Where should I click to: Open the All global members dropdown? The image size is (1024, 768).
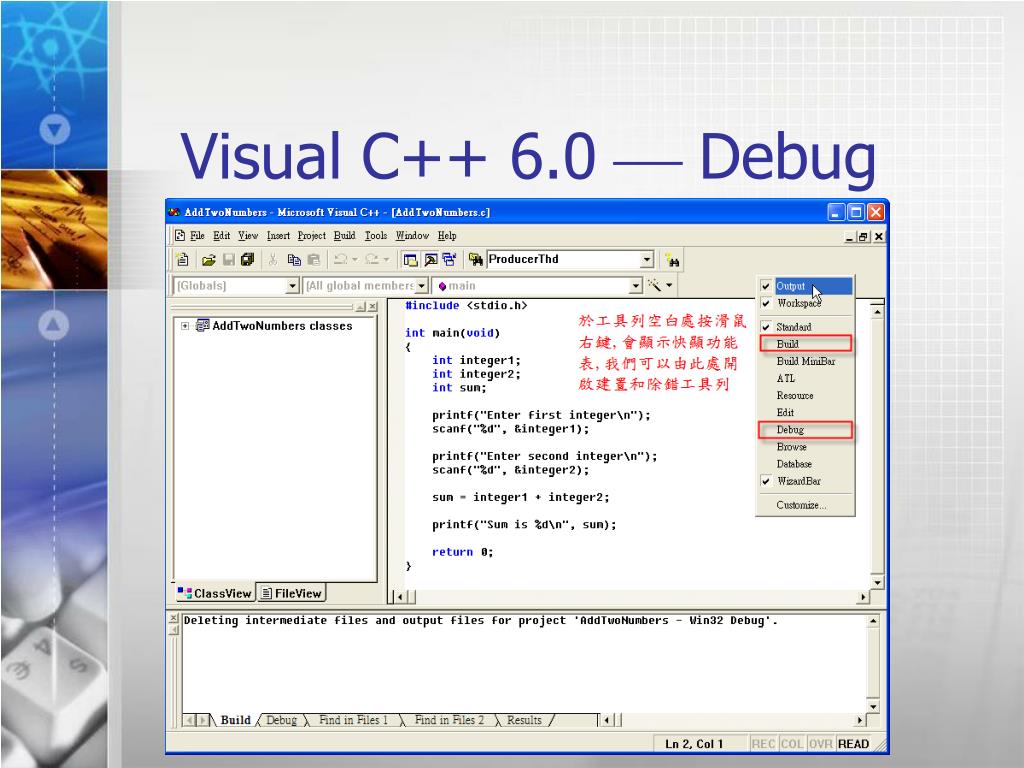pos(421,286)
